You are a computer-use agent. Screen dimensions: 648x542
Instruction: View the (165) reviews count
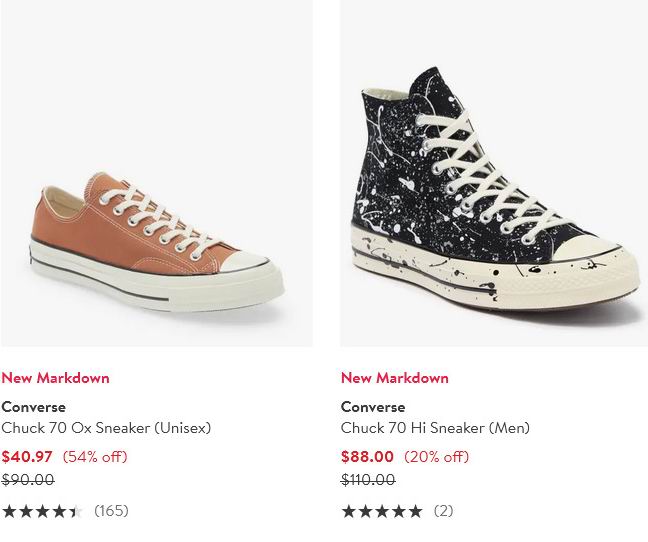(111, 511)
